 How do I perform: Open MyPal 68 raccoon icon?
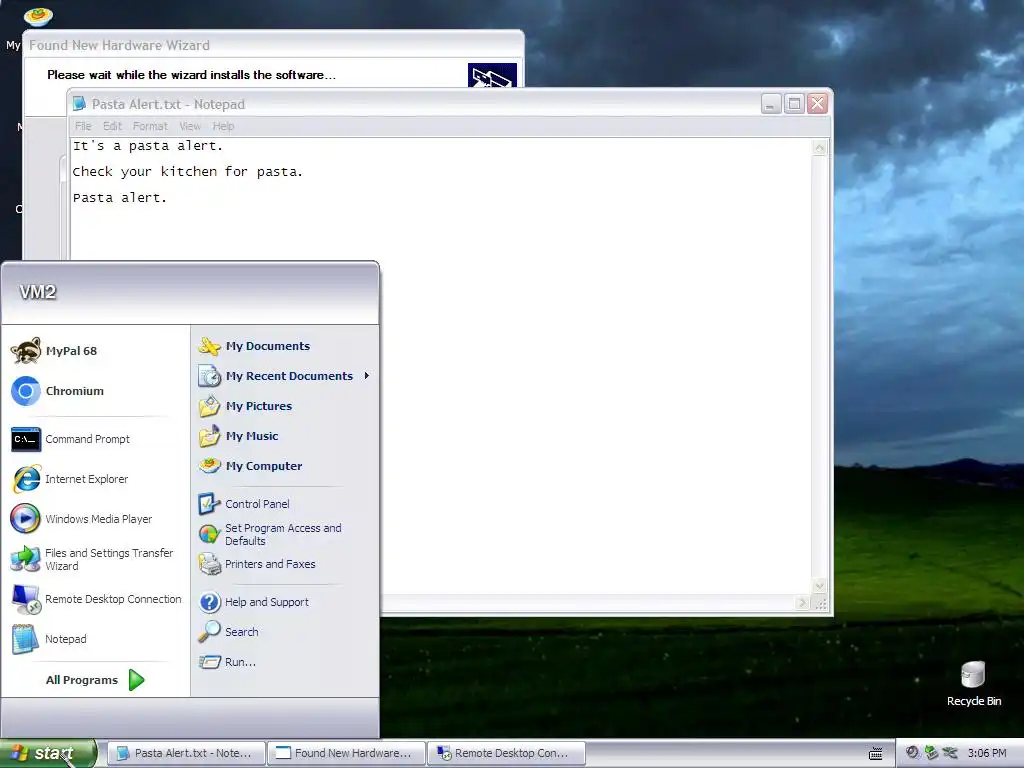pos(26,351)
